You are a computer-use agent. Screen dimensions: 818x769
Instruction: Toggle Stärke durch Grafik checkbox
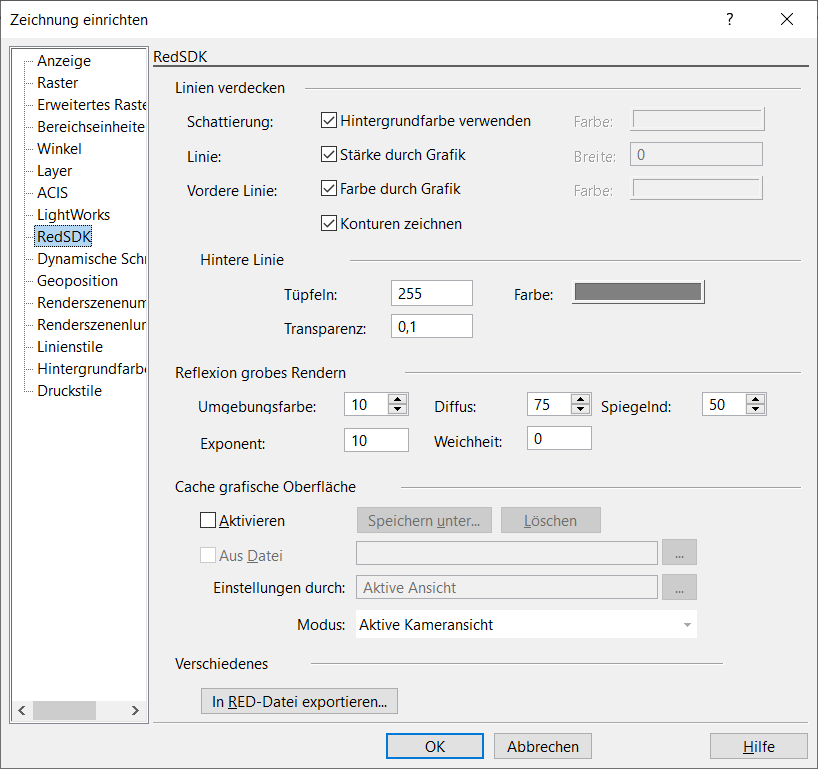point(329,154)
